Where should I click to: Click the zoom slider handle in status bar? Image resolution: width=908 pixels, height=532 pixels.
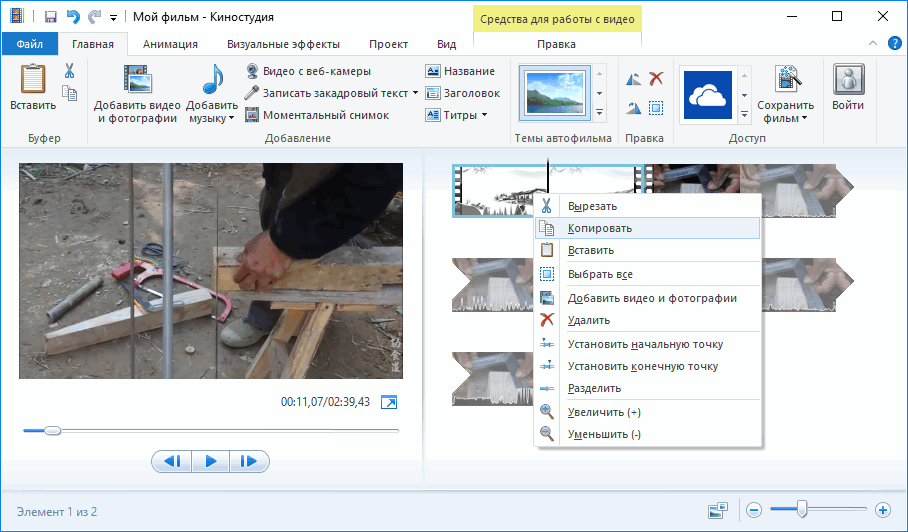click(x=802, y=510)
